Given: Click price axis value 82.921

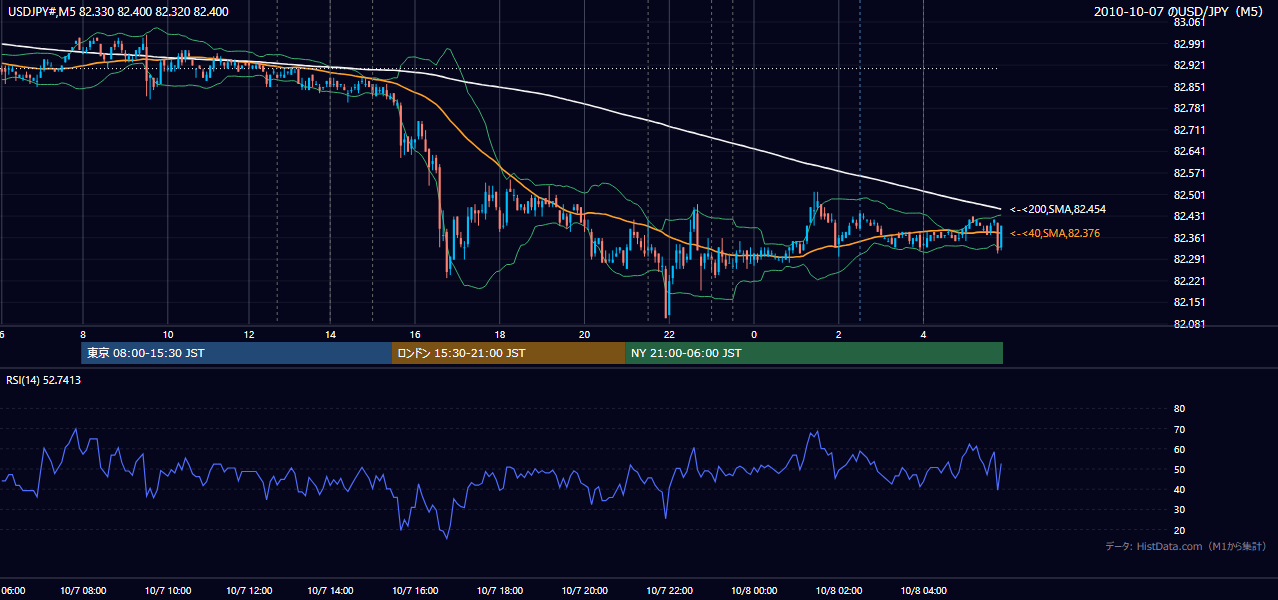Looking at the screenshot, I should (x=1189, y=65).
